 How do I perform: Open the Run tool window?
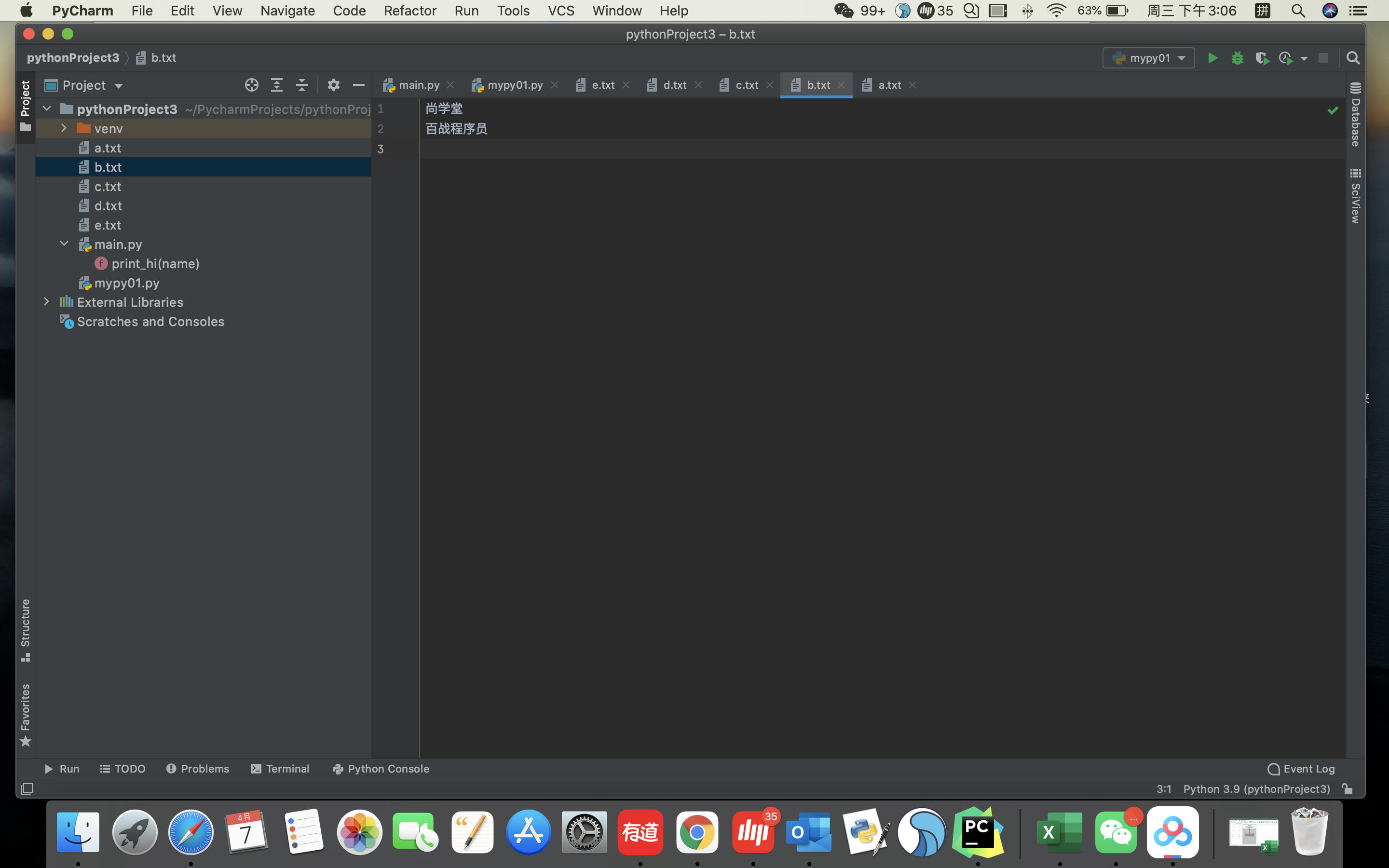click(62, 769)
